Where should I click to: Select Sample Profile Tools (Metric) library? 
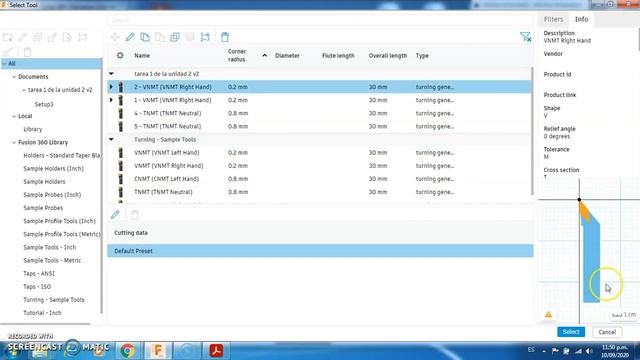coord(62,234)
